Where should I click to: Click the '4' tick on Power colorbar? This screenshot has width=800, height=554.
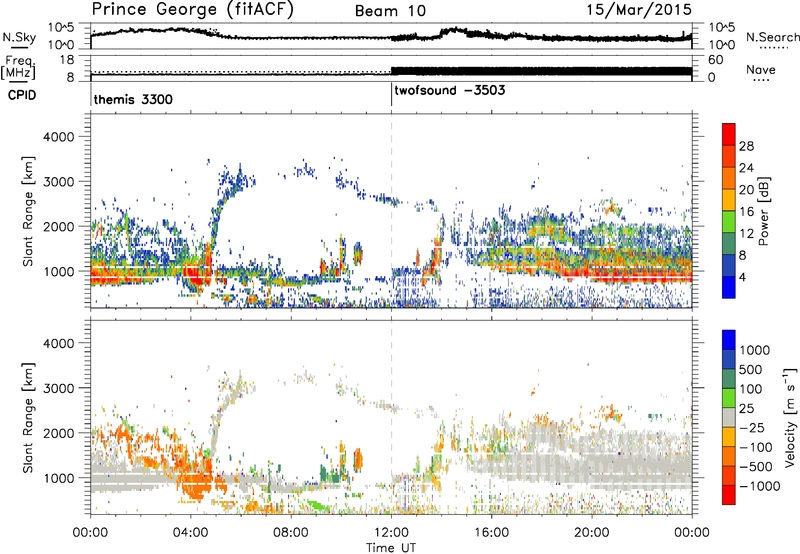tap(742, 278)
